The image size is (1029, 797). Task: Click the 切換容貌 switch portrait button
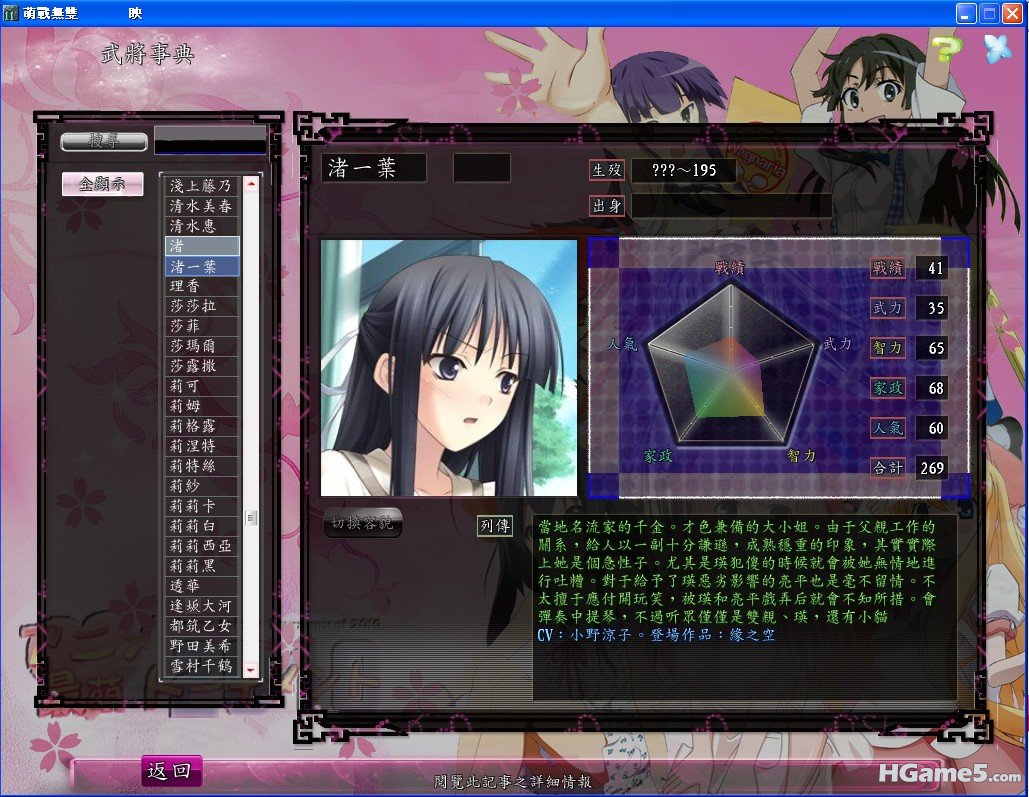pos(362,523)
